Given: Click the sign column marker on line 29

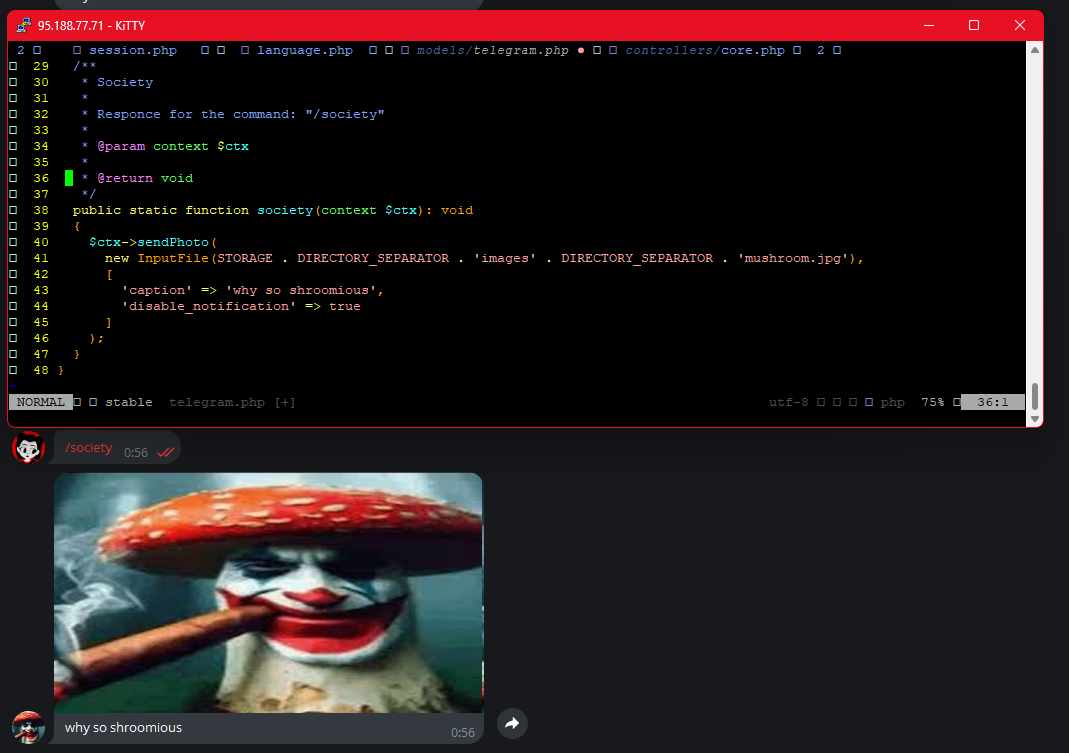Looking at the screenshot, I should tap(13, 66).
